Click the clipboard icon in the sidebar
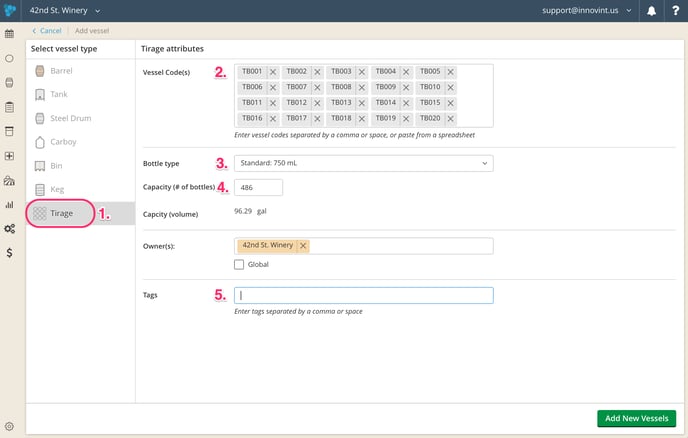The width and height of the screenshot is (688, 438). [9, 107]
